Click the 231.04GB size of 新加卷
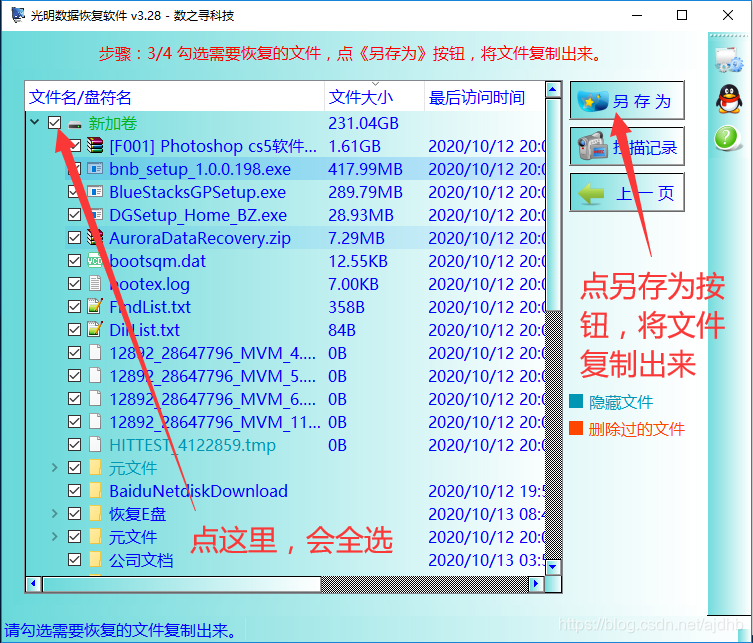753x643 pixels. pos(364,123)
